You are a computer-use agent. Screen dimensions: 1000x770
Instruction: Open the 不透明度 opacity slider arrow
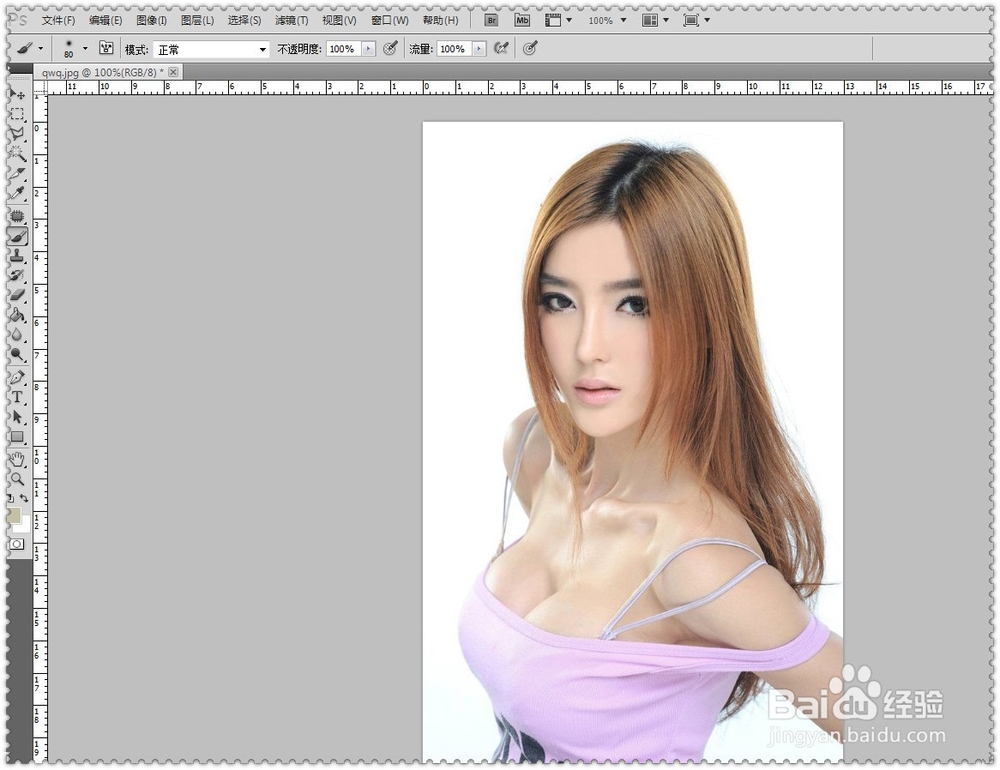(x=369, y=49)
